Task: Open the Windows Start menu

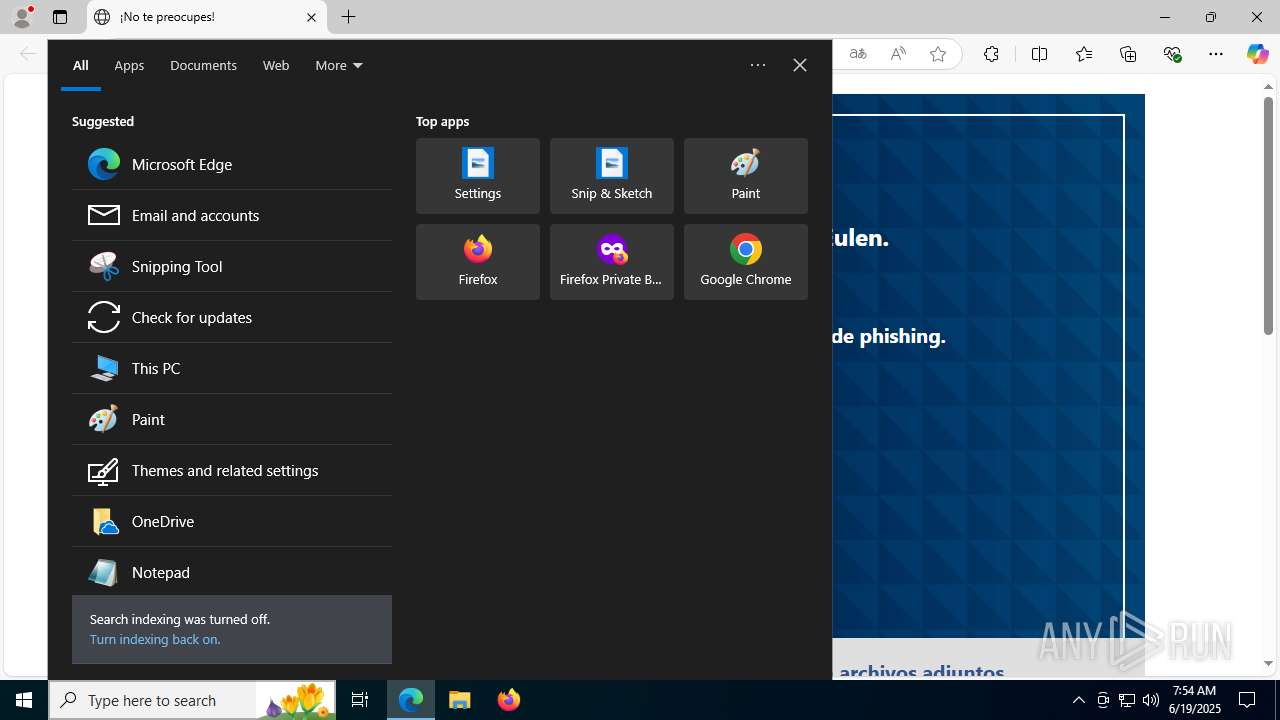Action: [x=24, y=700]
